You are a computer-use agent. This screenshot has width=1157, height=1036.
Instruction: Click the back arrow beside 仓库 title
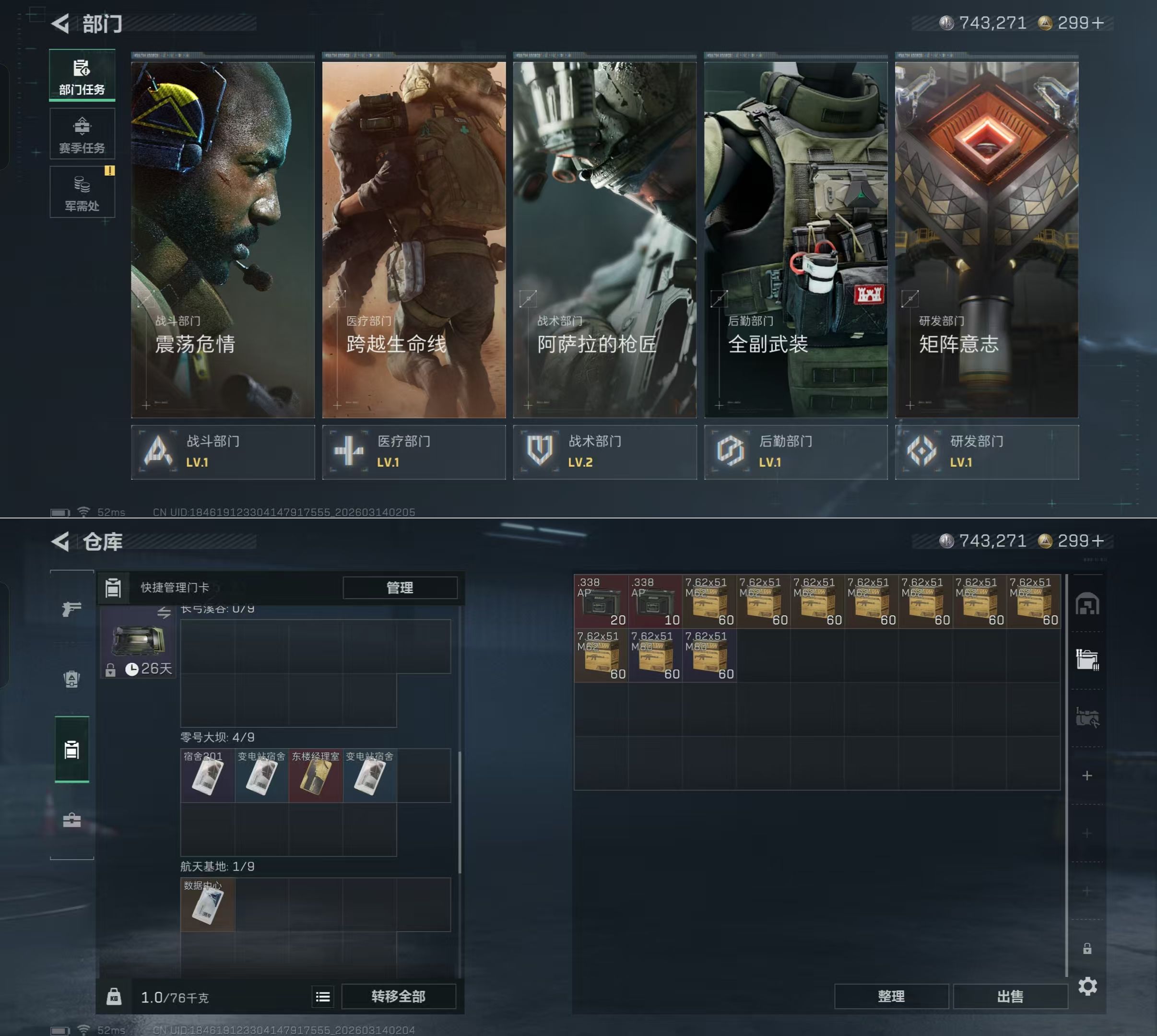click(x=61, y=542)
